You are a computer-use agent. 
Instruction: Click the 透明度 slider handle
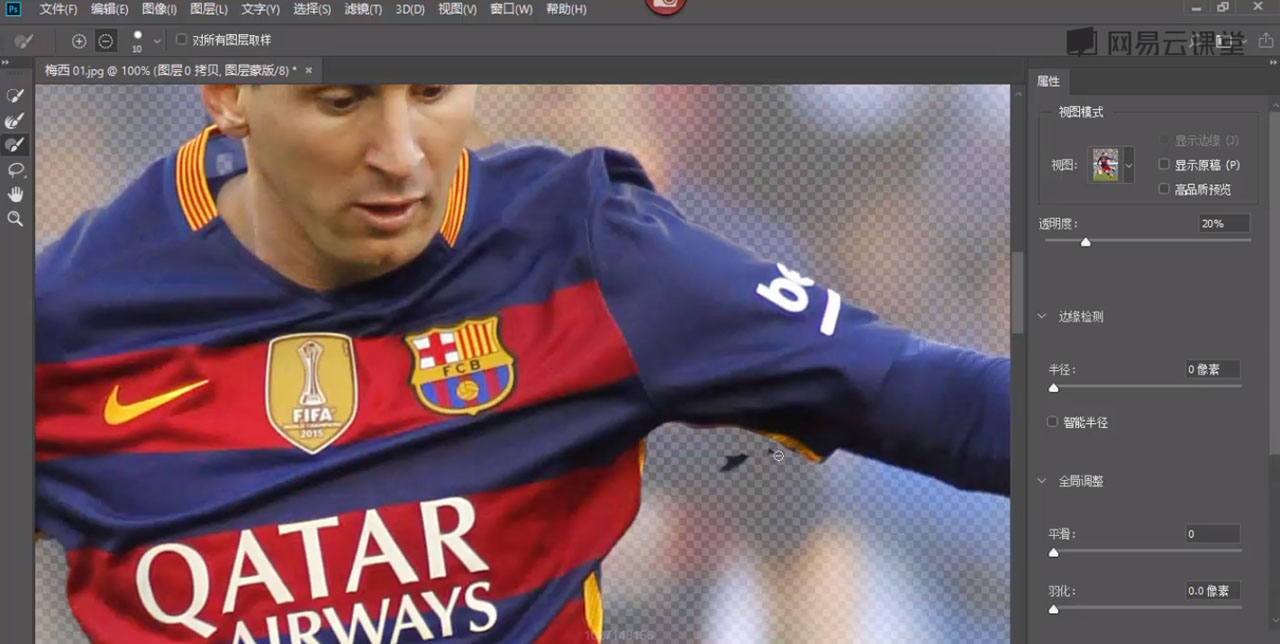(x=1086, y=242)
